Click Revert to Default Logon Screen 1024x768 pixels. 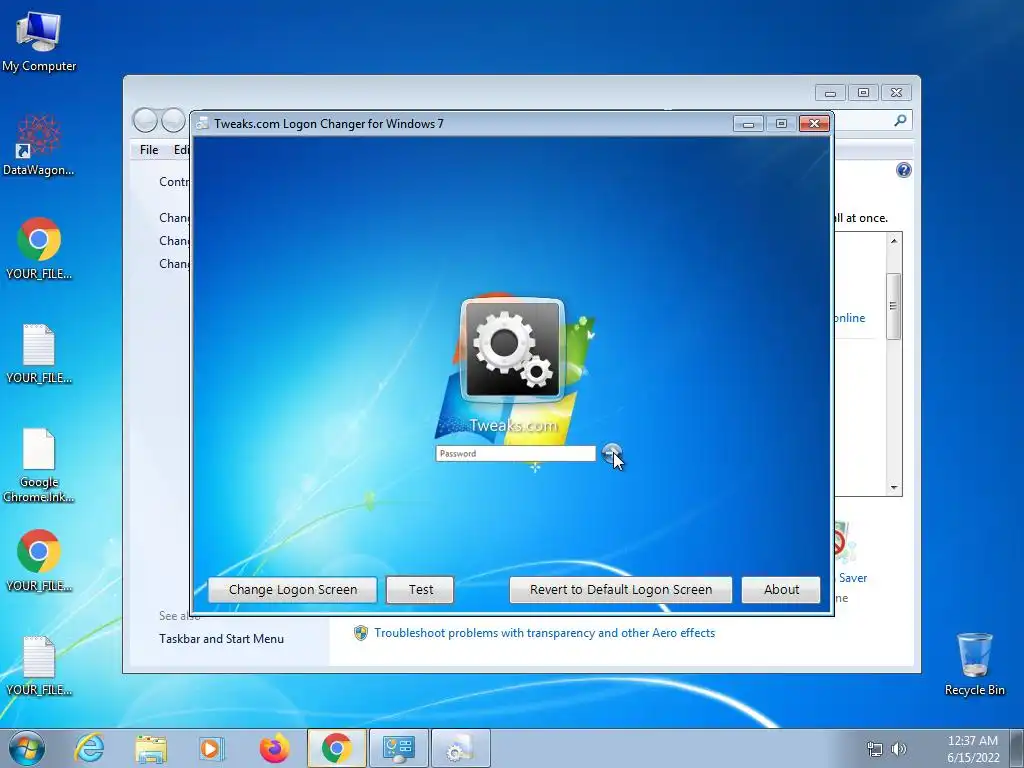tap(620, 590)
